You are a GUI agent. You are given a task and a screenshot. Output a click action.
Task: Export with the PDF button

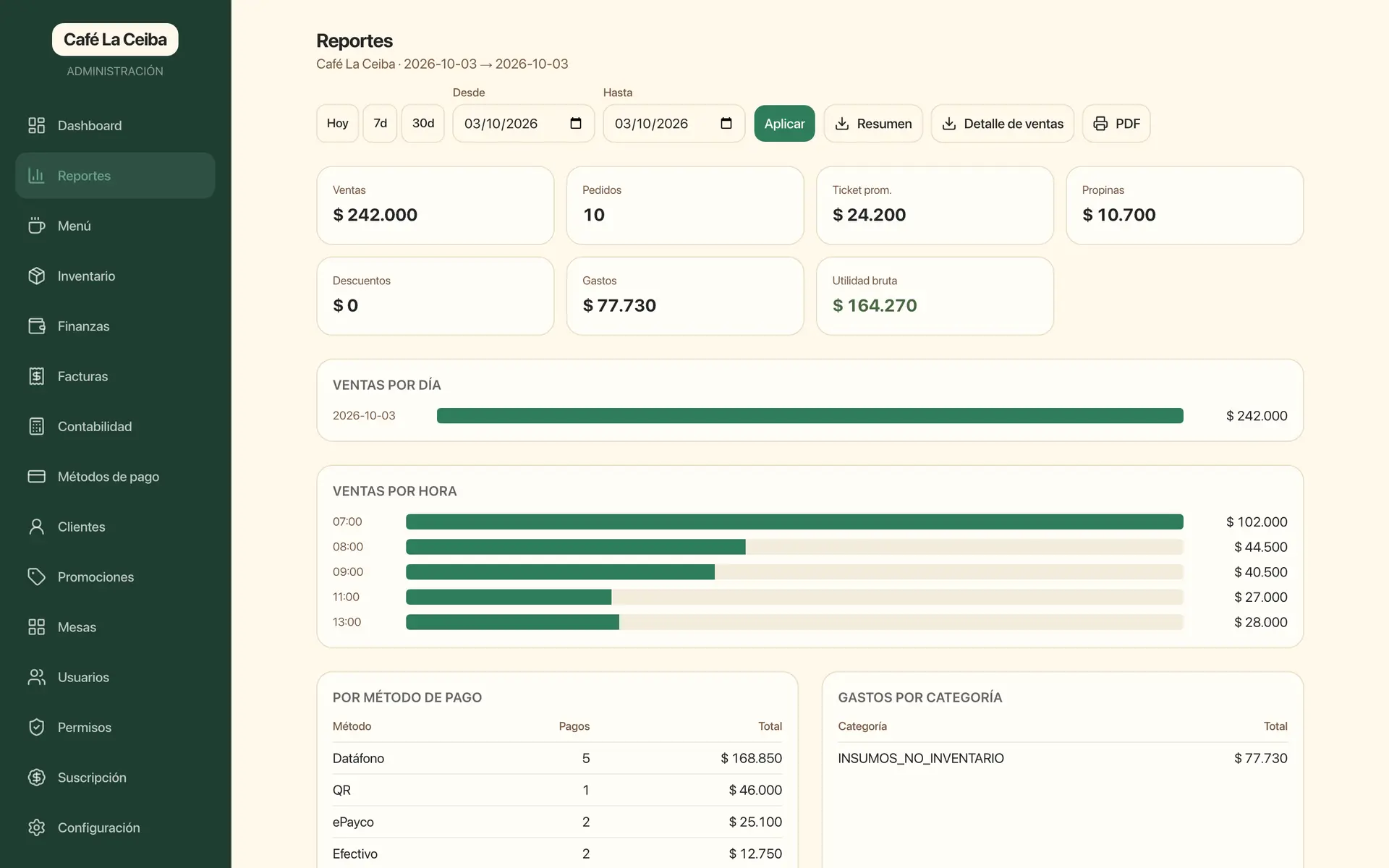(x=1116, y=124)
